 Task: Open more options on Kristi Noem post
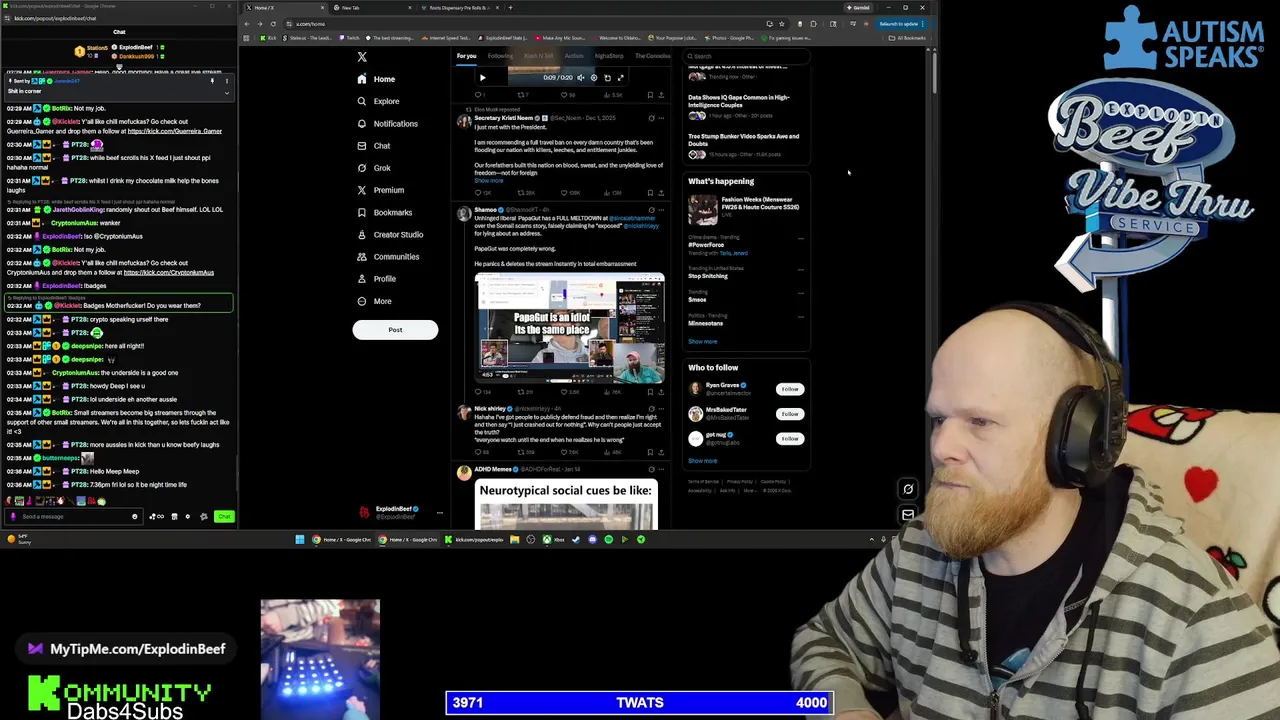661,118
